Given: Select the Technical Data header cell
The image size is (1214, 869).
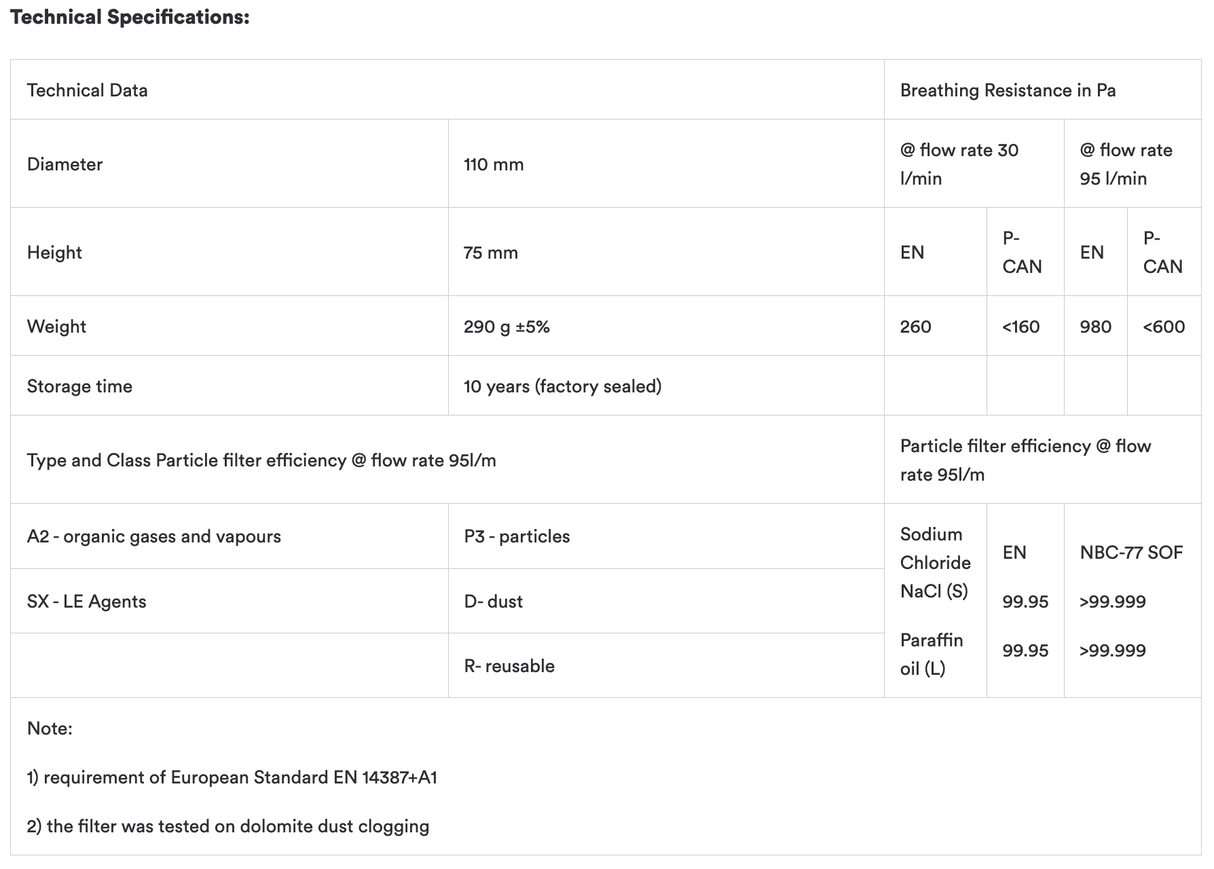Looking at the screenshot, I should 87,90.
